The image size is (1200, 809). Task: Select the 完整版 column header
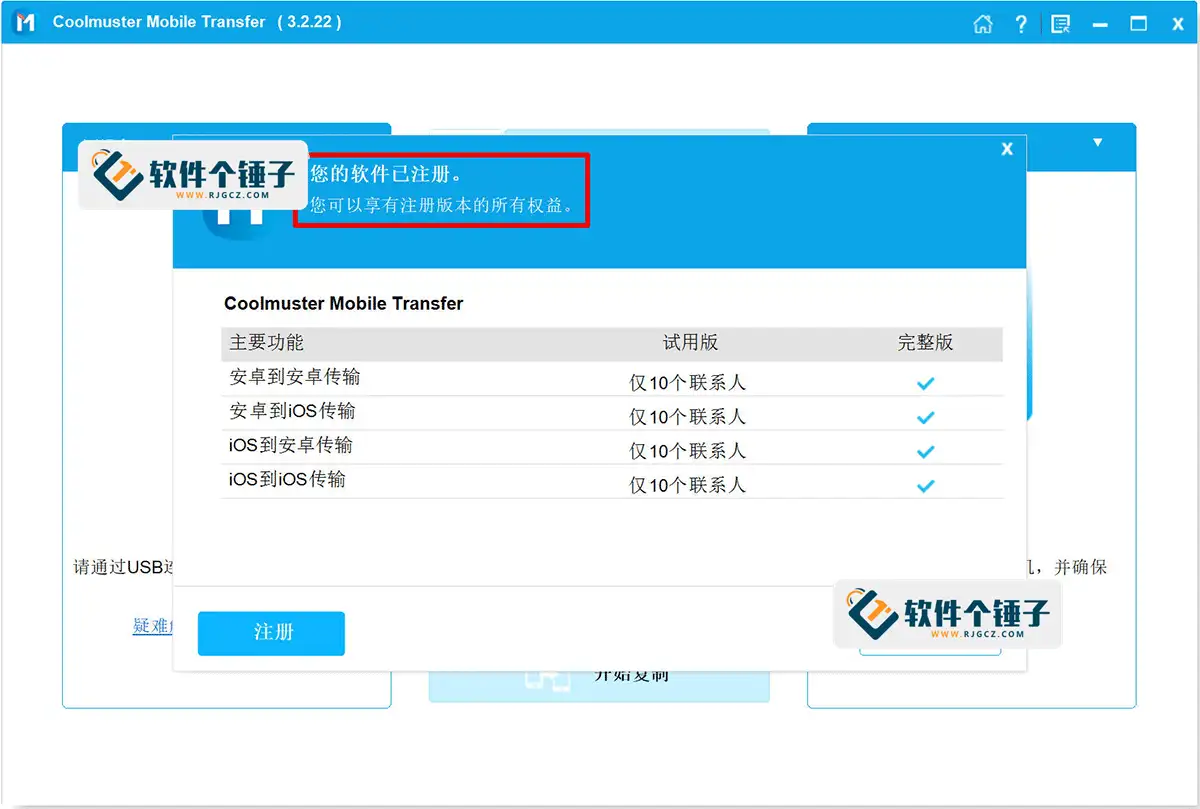tap(925, 342)
